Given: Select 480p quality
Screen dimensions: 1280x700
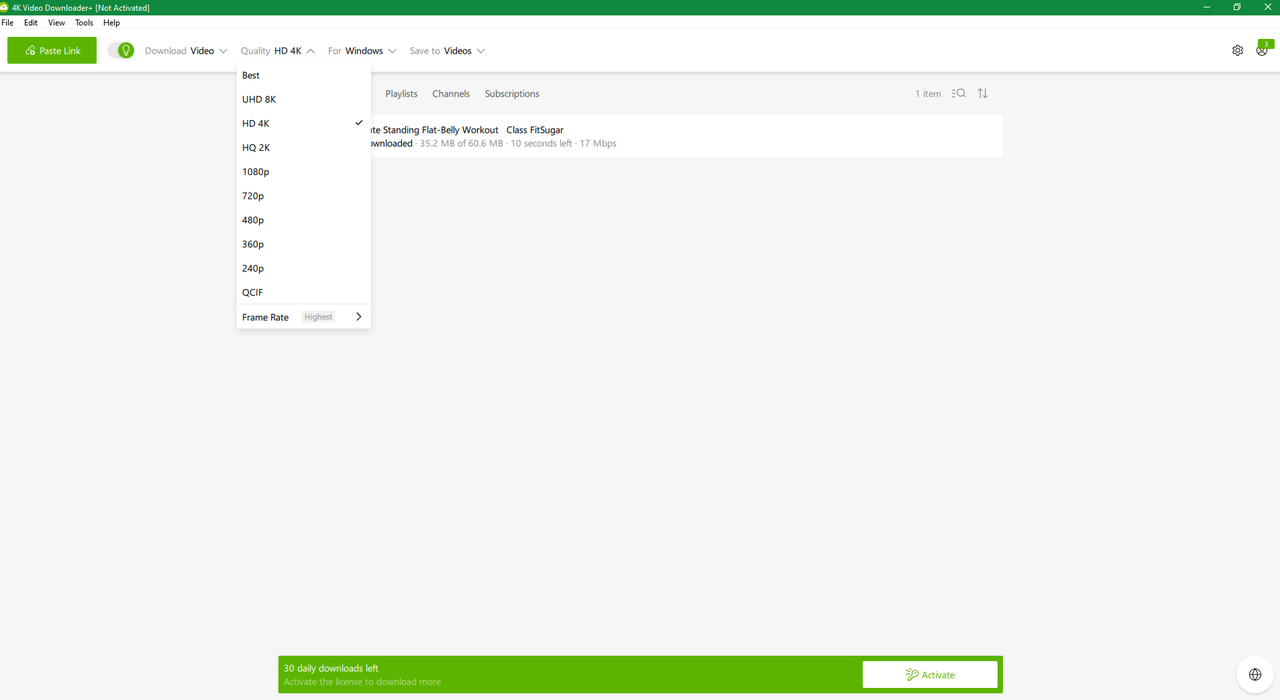Looking at the screenshot, I should click(x=304, y=220).
